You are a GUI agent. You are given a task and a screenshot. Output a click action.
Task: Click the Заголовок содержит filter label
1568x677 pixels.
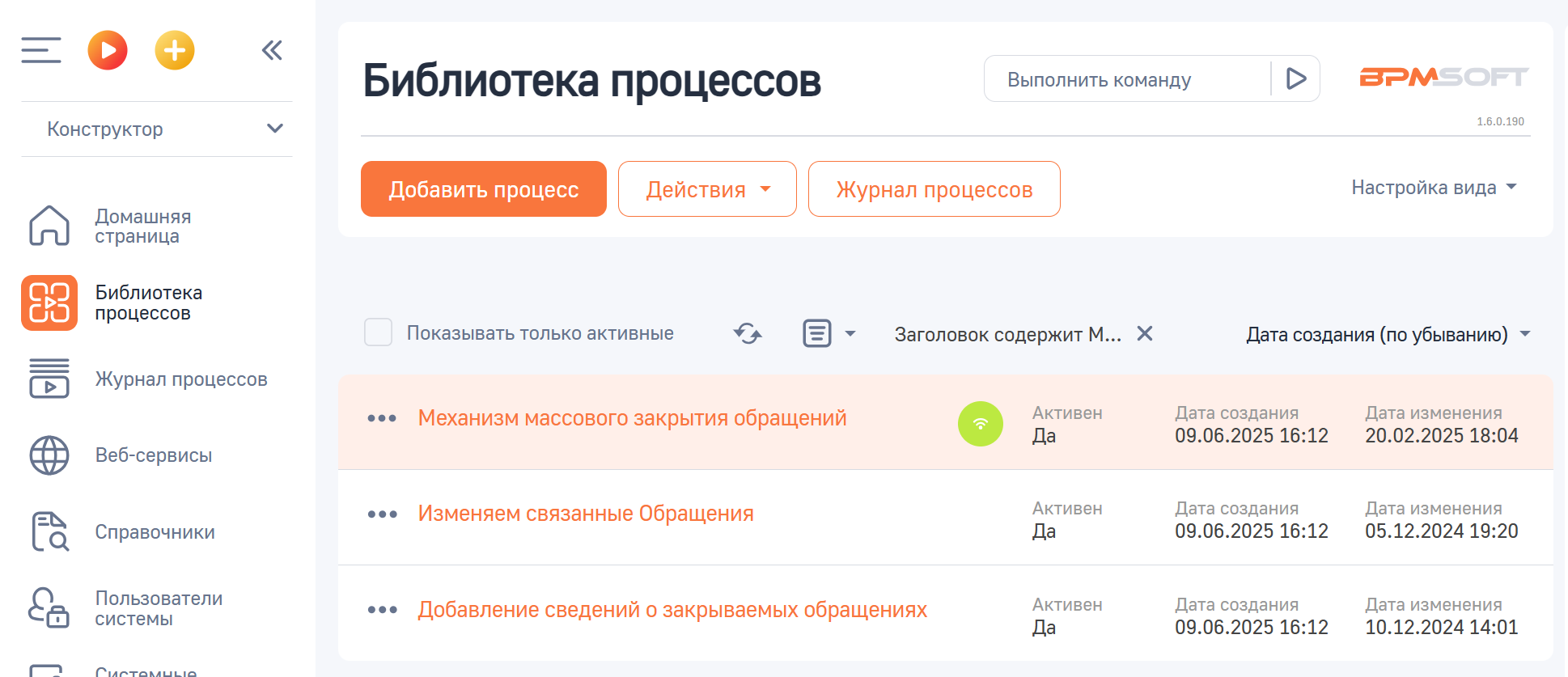point(1007,334)
